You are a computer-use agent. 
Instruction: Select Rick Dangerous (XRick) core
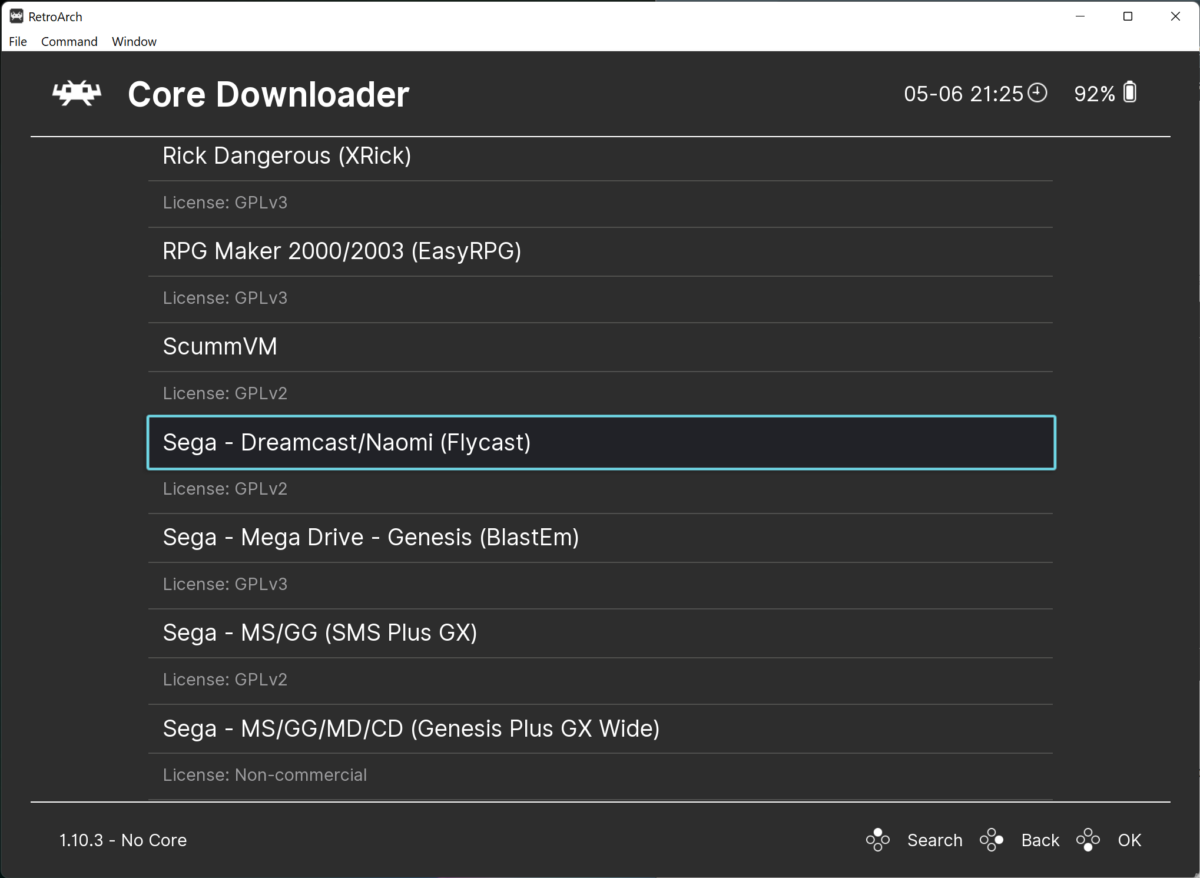click(x=600, y=157)
